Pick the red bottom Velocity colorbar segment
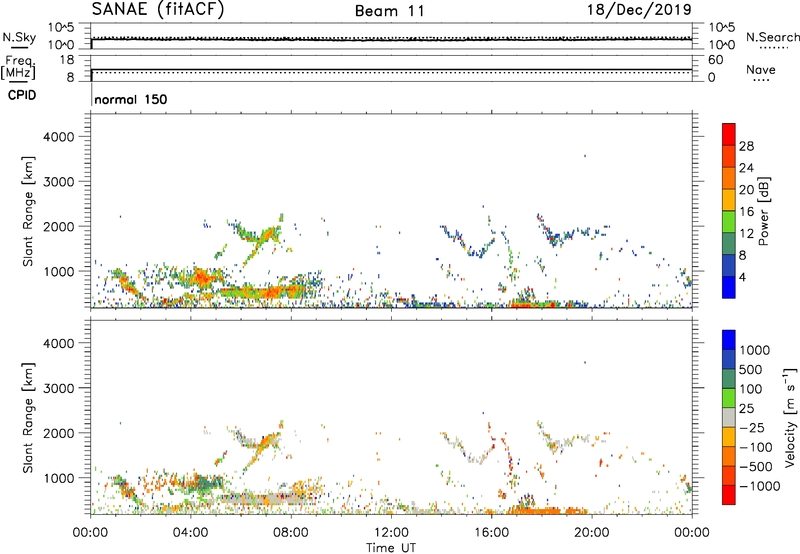The height and width of the screenshot is (554, 800). click(729, 495)
